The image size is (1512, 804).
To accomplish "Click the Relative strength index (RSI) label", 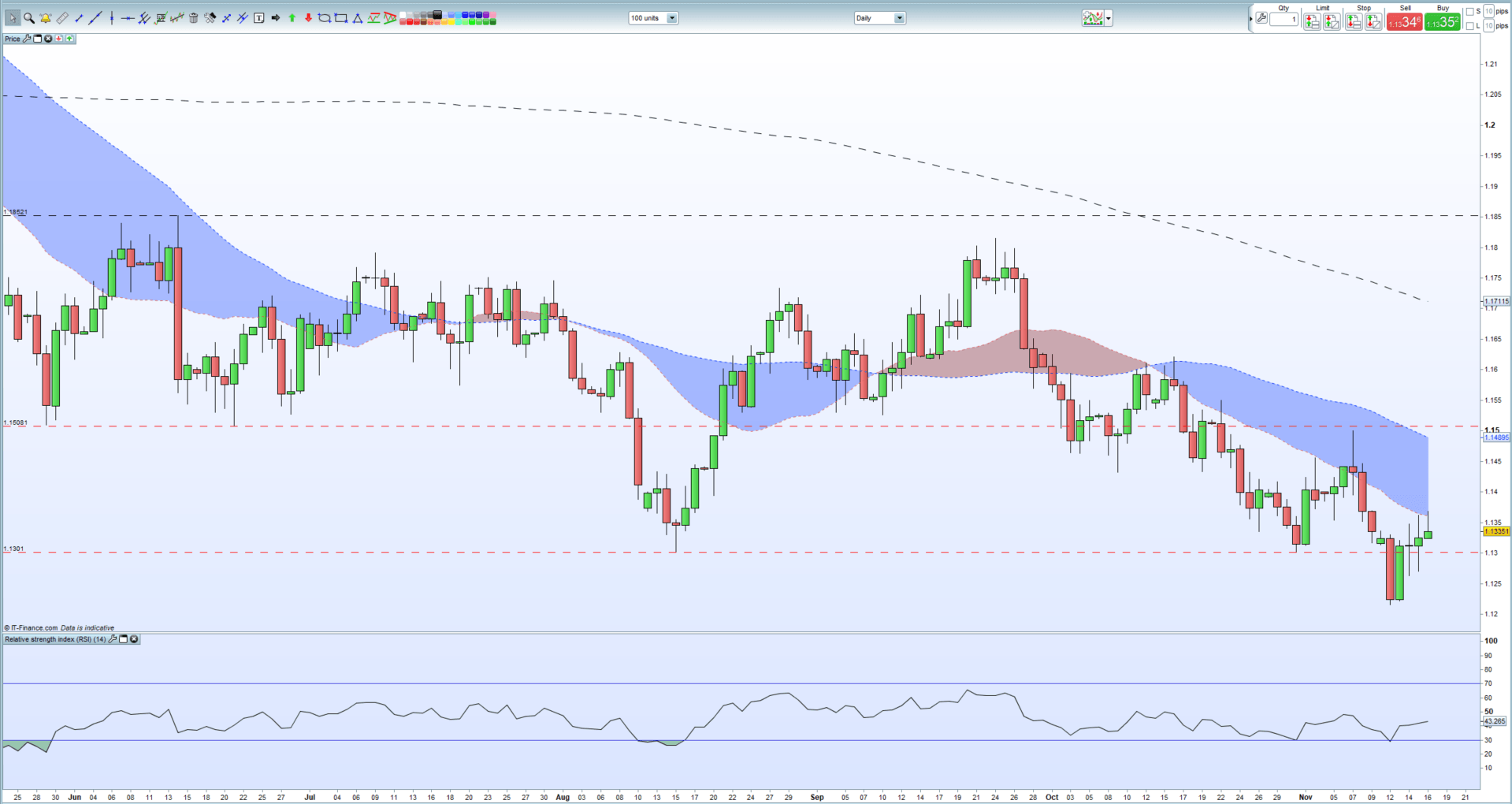I will pos(55,639).
